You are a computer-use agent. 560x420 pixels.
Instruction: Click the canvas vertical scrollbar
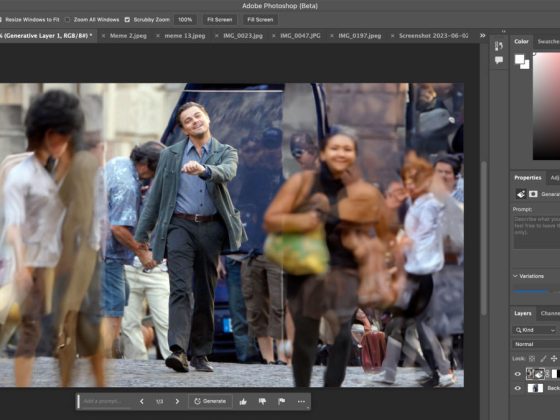(x=484, y=237)
